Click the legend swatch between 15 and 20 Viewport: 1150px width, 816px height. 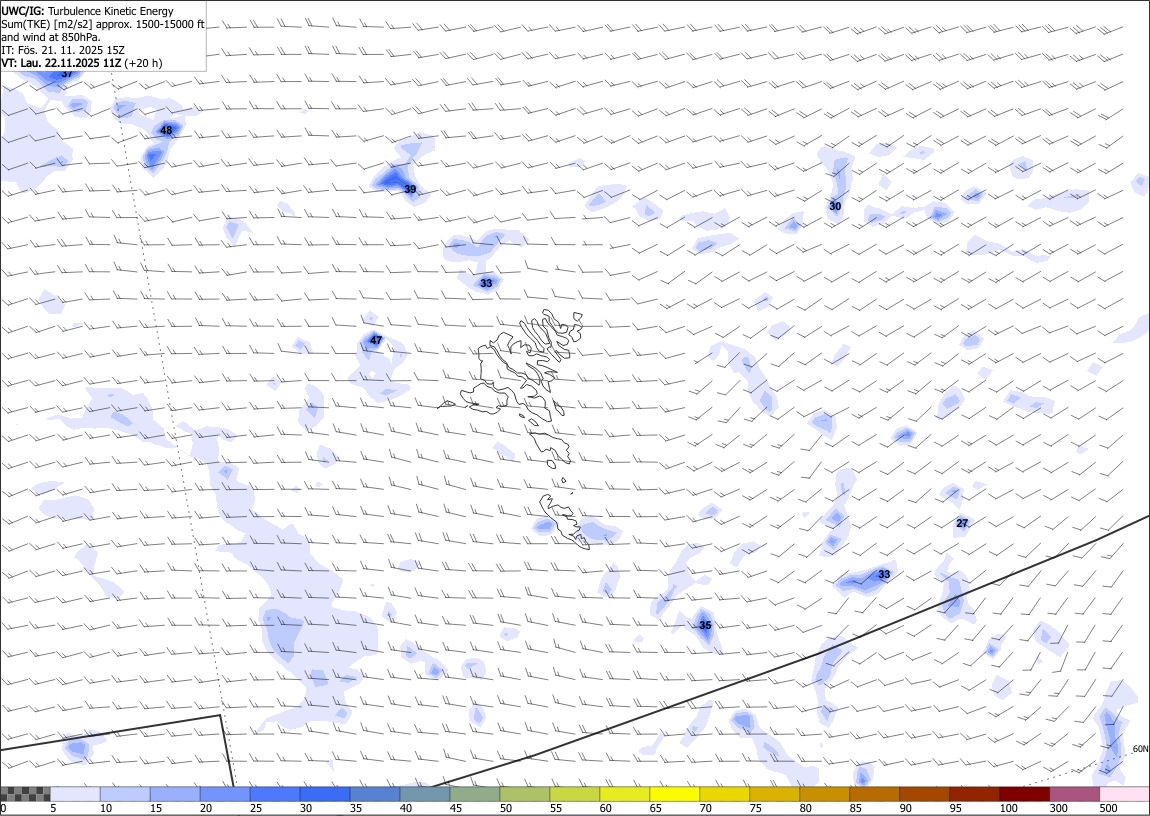[175, 793]
